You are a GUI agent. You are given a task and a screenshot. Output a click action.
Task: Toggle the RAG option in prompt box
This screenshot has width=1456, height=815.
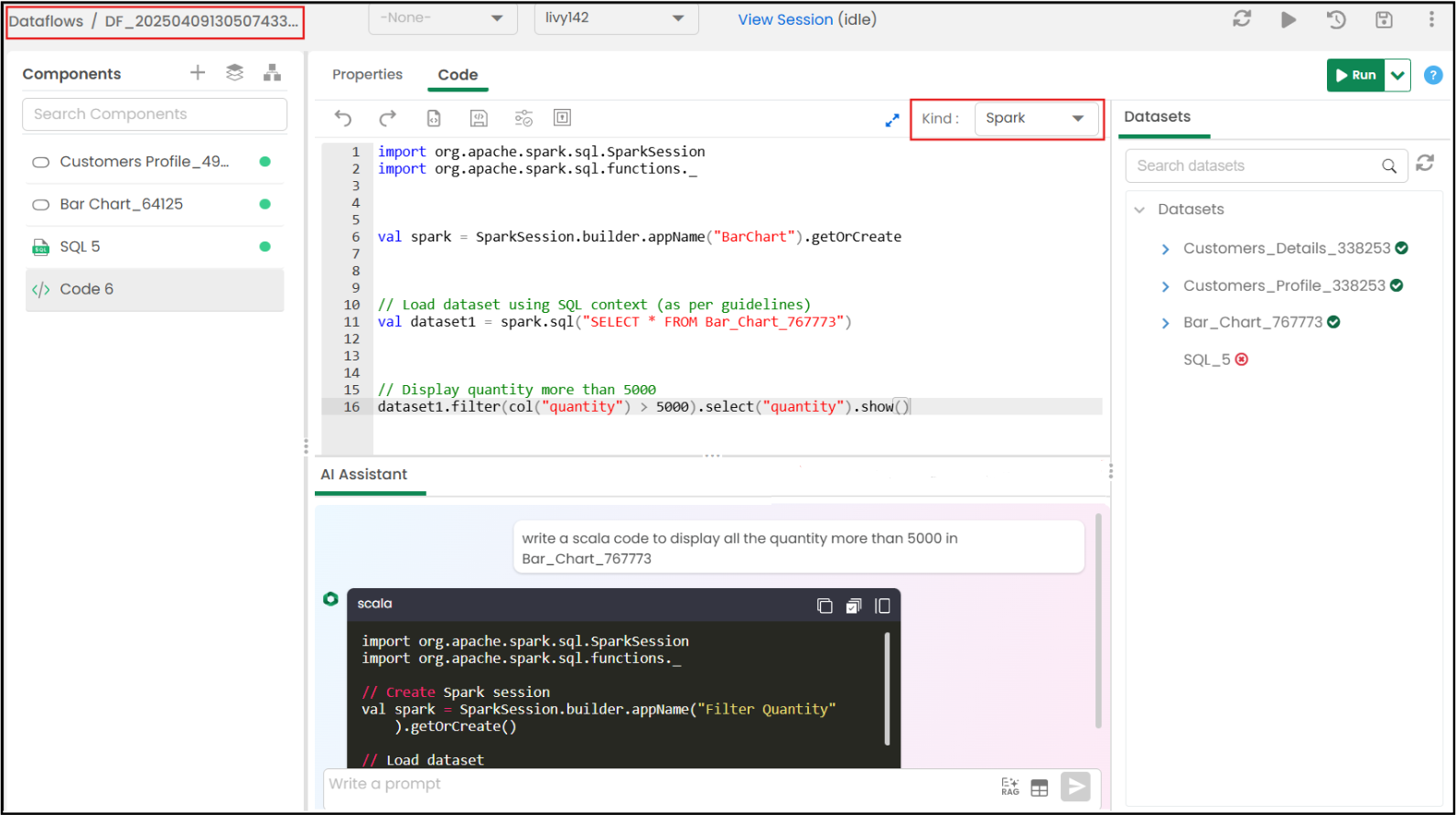click(1010, 787)
